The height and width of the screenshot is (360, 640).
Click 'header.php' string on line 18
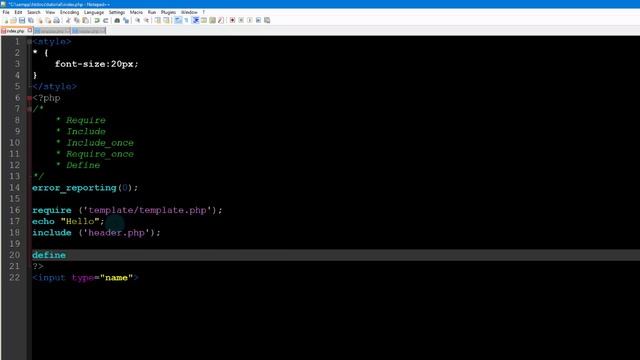tap(116, 233)
